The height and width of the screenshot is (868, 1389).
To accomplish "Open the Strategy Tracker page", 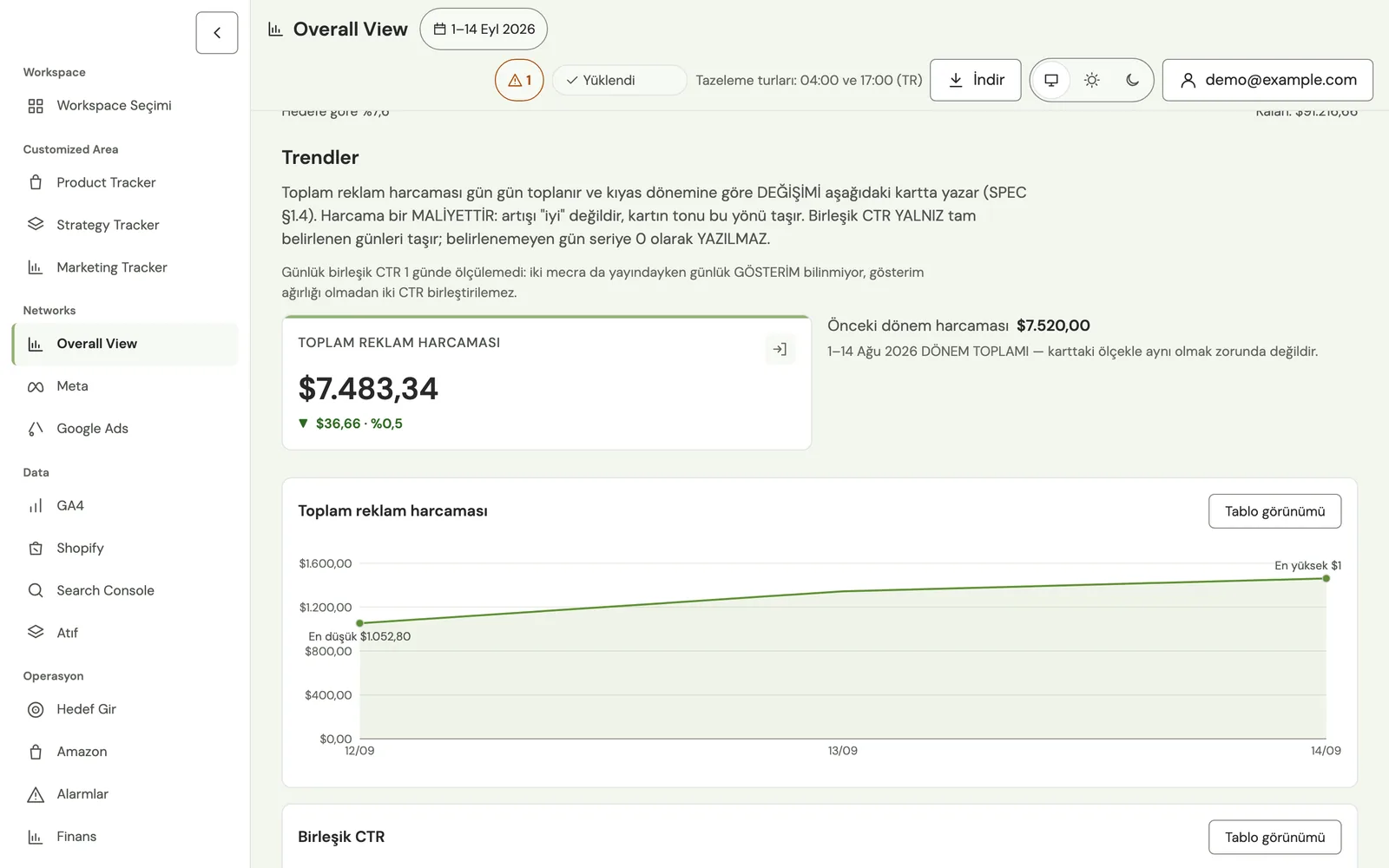I will point(125,225).
